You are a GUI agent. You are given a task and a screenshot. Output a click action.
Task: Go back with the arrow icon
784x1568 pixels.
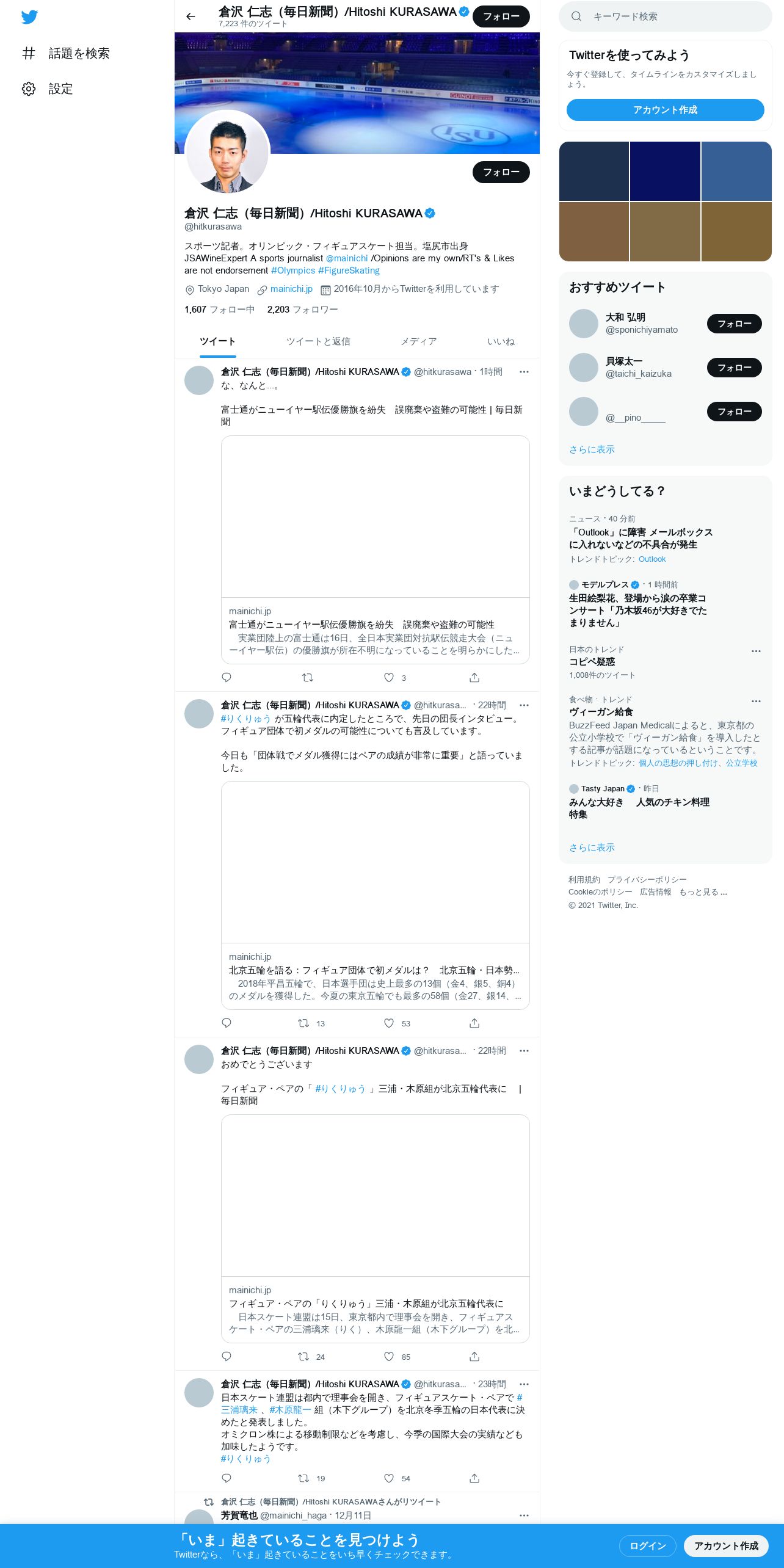(191, 16)
